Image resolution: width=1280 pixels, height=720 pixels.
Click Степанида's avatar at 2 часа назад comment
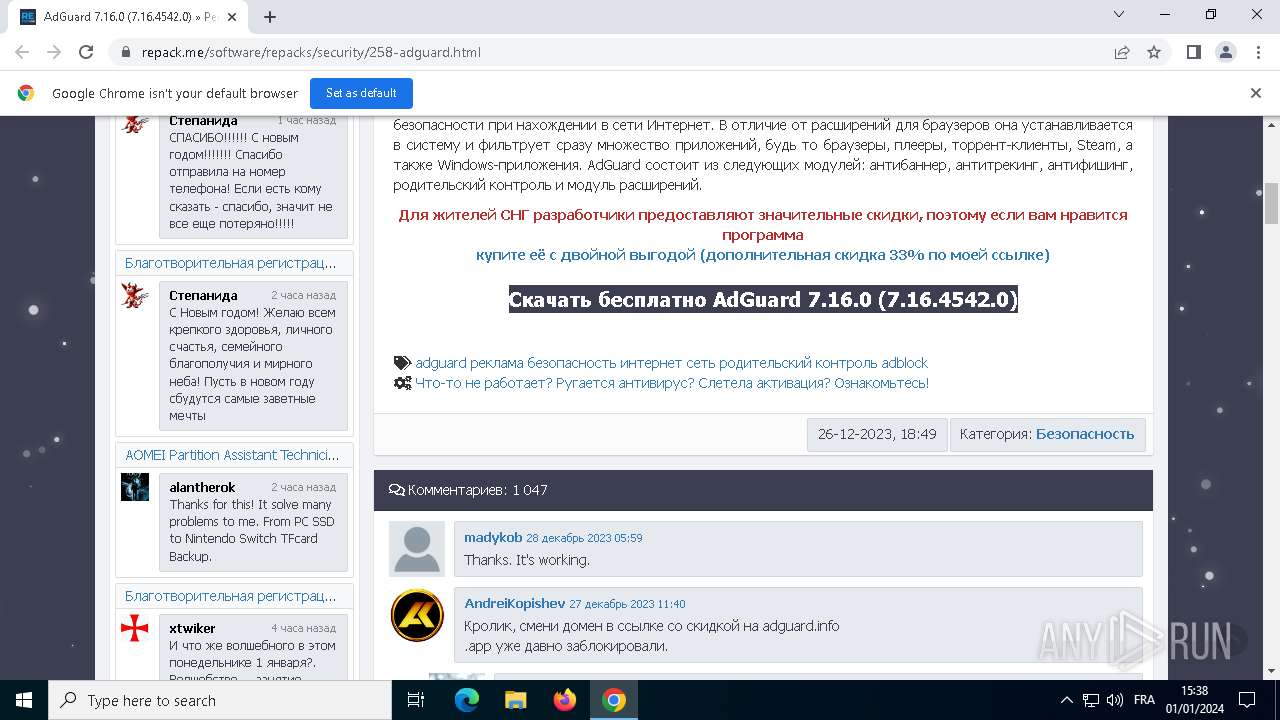[135, 295]
